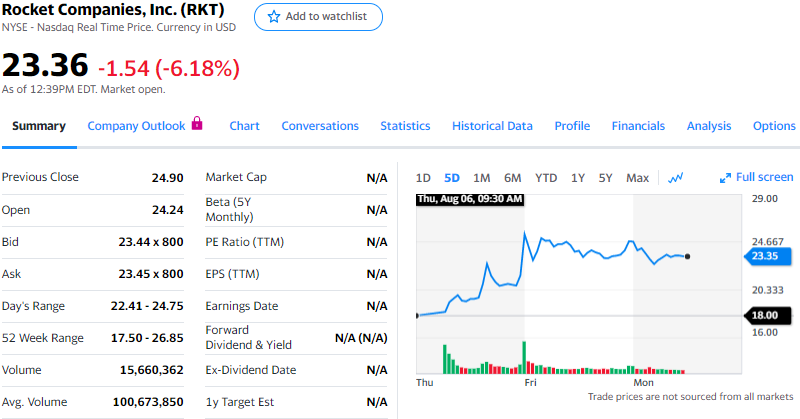Click the Bid value 23.44 x 800
The image size is (800, 419).
151,242
